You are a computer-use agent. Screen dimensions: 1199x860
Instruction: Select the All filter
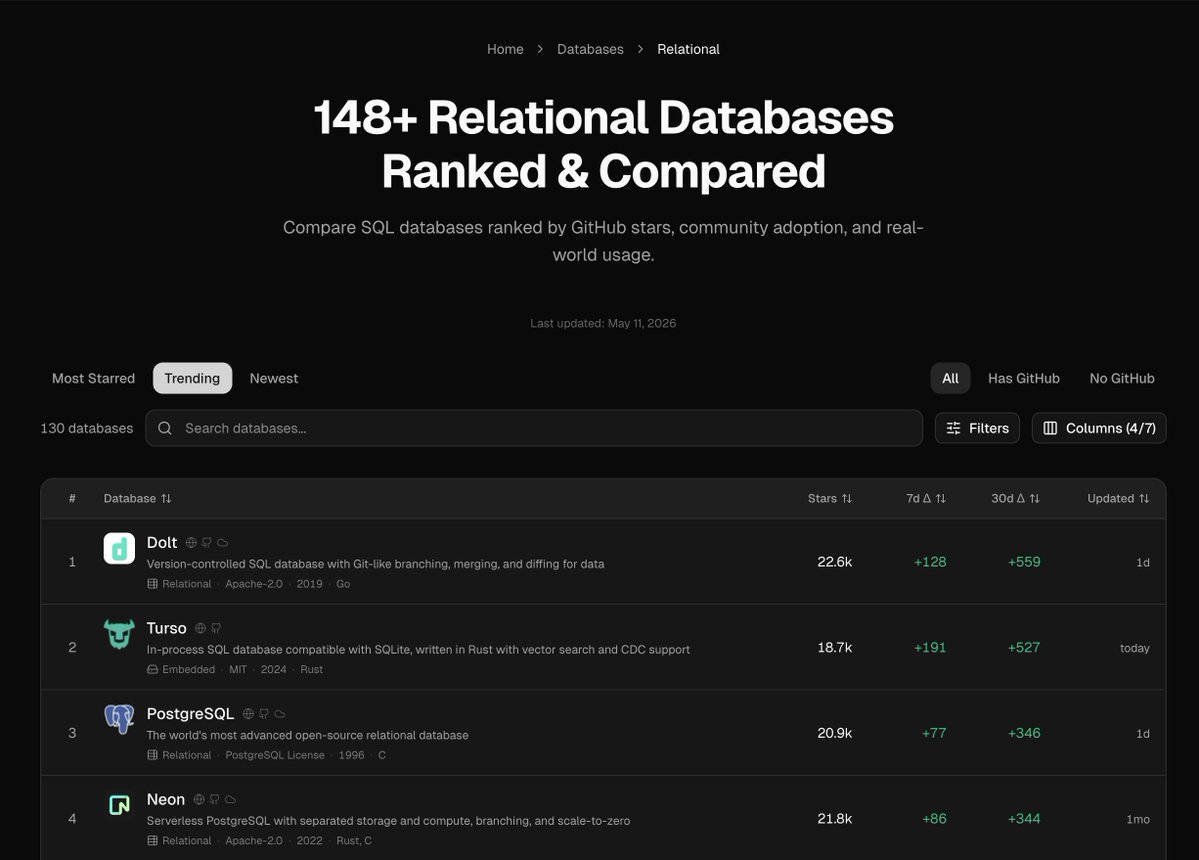click(950, 378)
